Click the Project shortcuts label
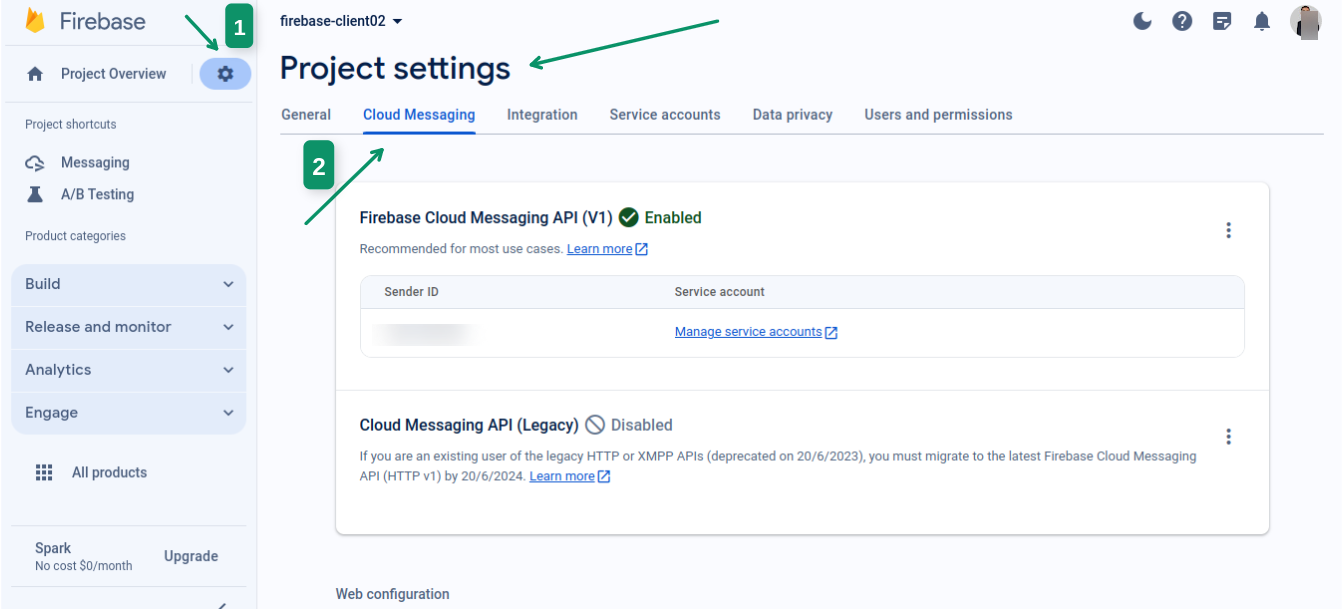Viewport: 1343px width, 609px height. [x=70, y=124]
